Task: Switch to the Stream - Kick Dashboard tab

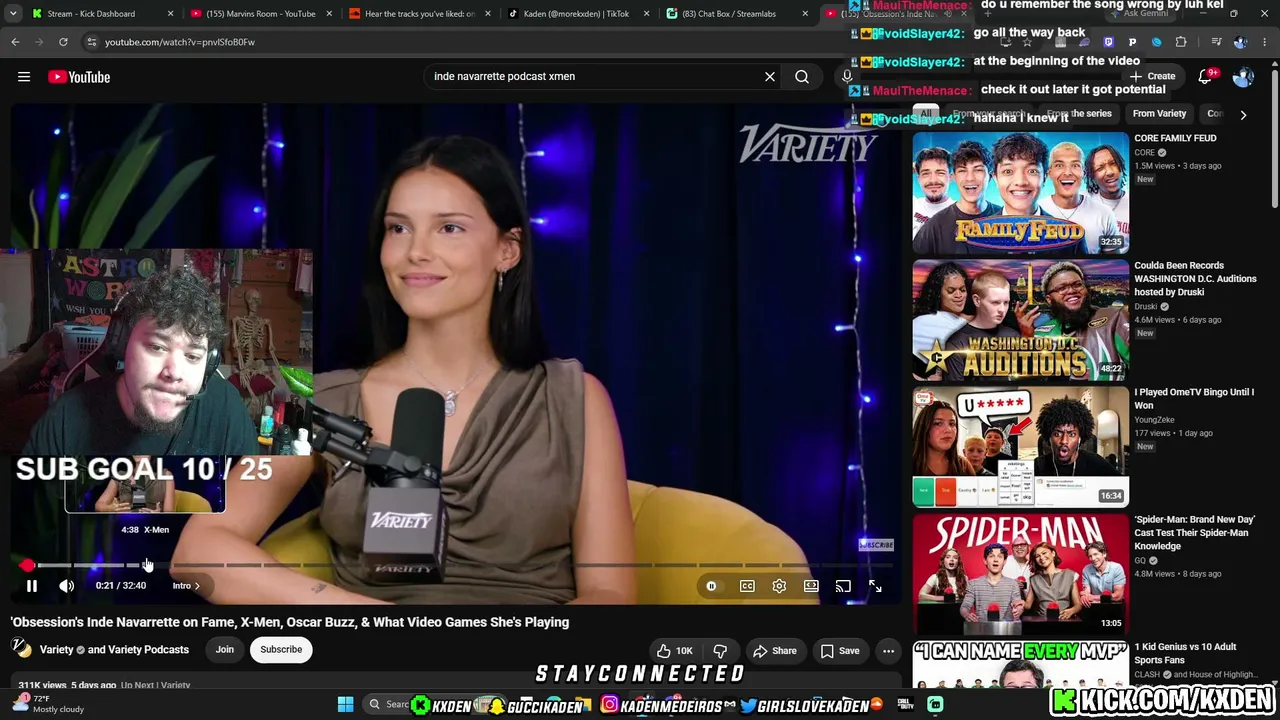Action: 91,14
